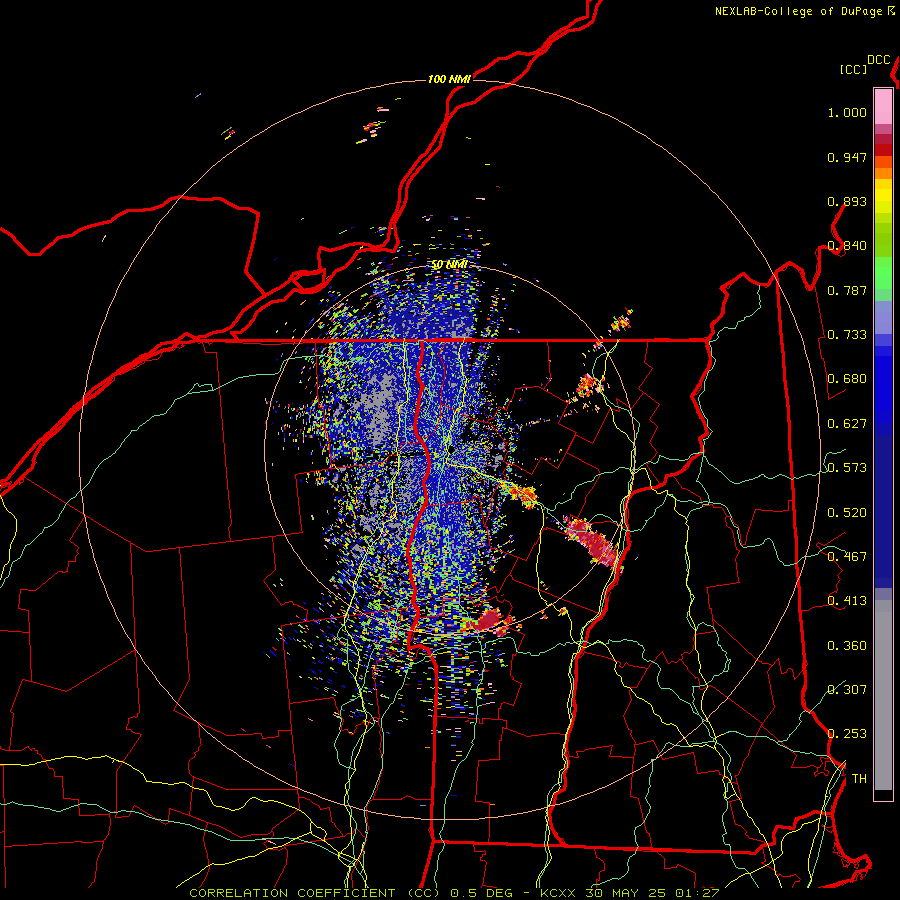This screenshot has height=900, width=900.
Task: Click the 0.627 scale value
Action: tap(847, 424)
